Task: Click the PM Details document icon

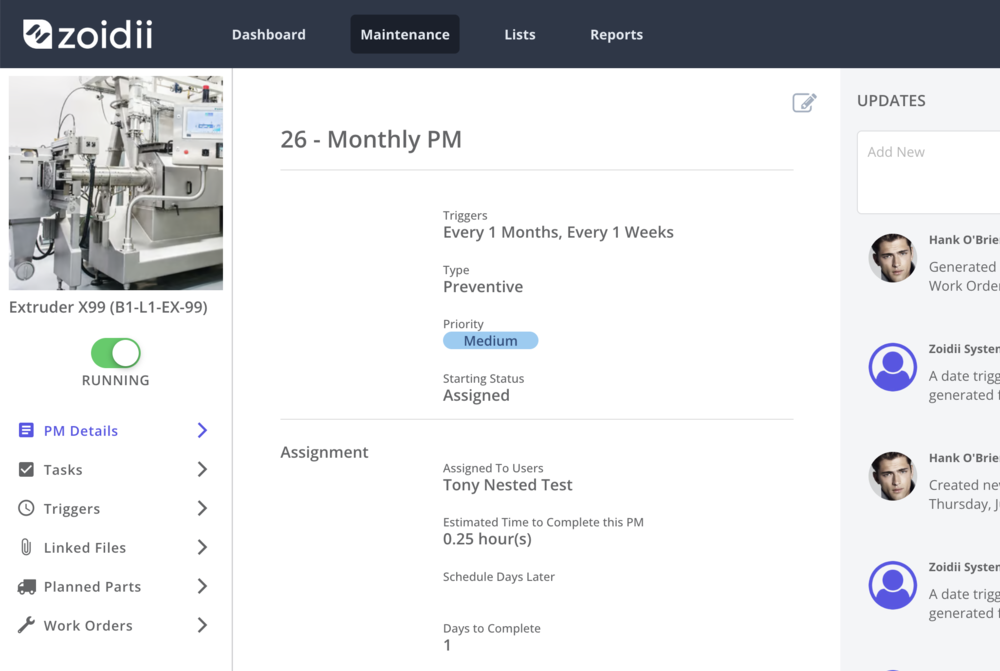Action: pos(26,431)
